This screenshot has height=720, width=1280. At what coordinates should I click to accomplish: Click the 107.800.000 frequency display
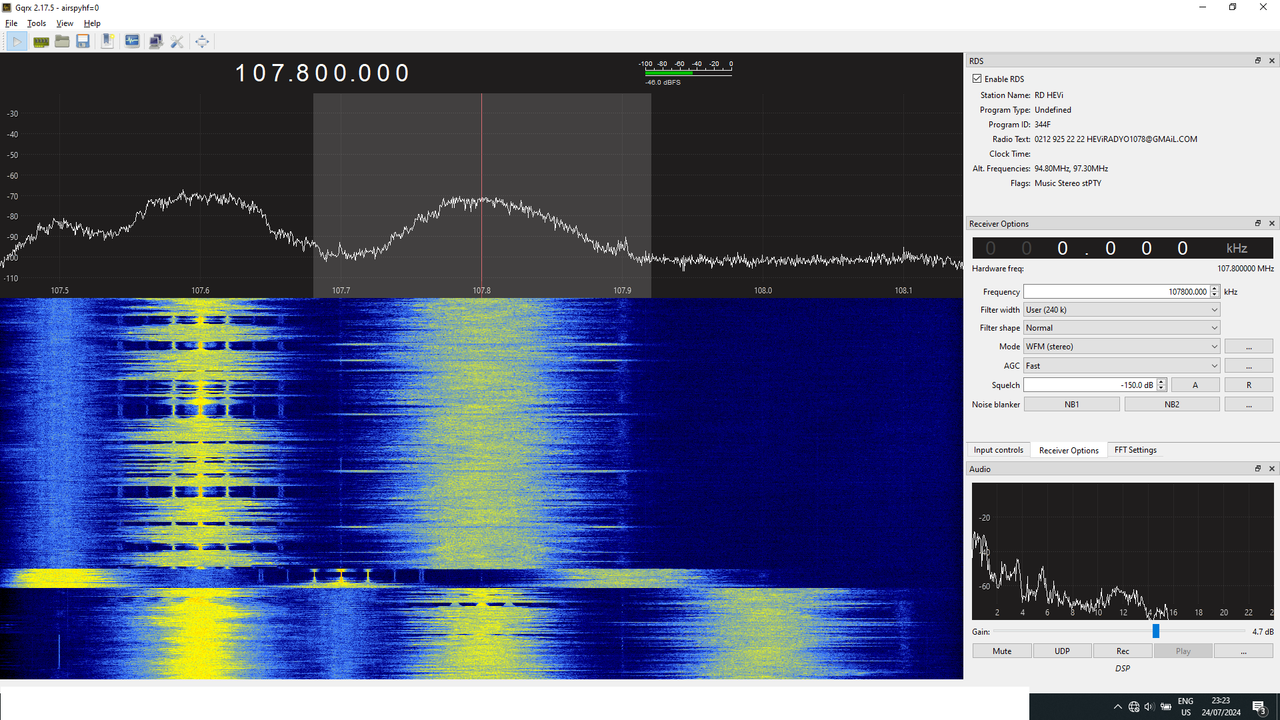323,73
